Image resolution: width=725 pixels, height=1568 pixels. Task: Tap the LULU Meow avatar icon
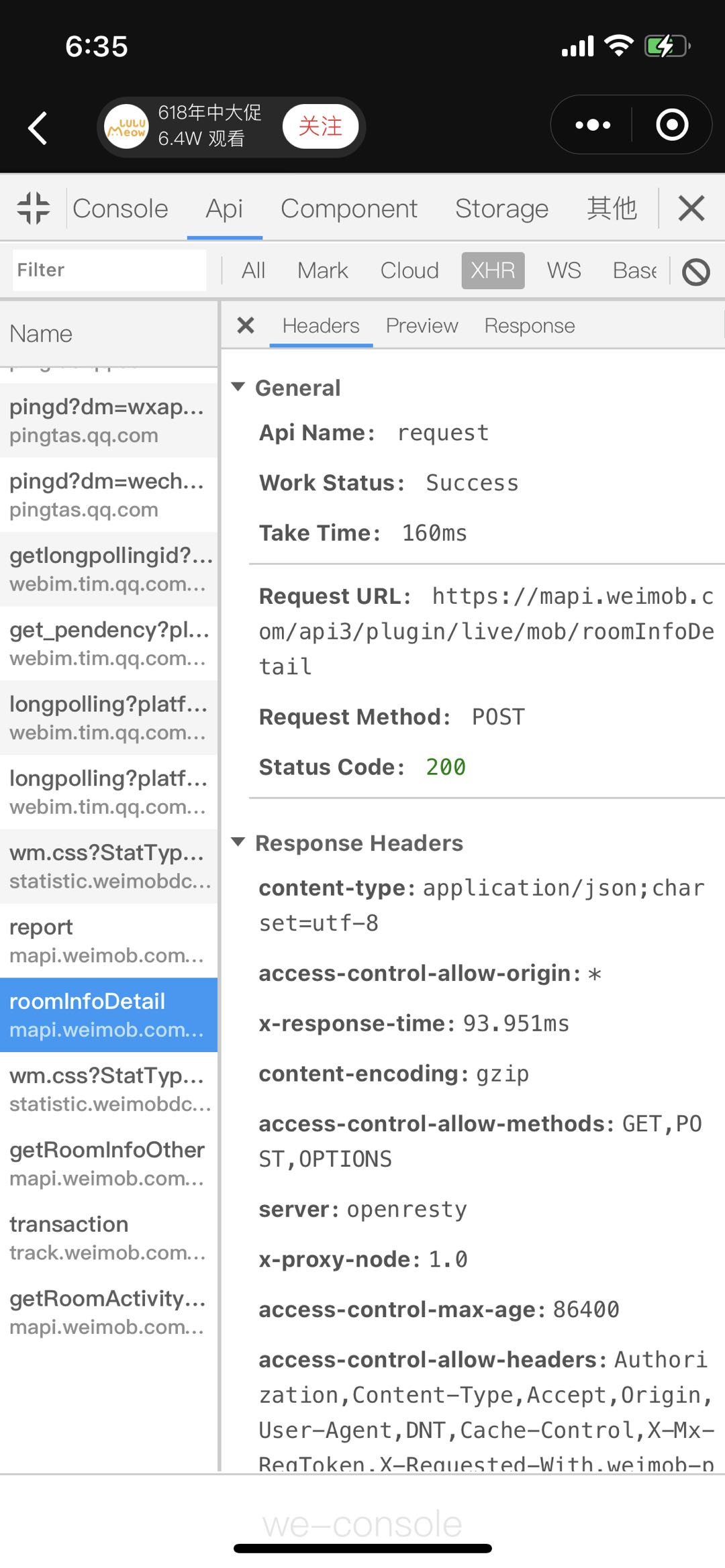click(x=127, y=126)
